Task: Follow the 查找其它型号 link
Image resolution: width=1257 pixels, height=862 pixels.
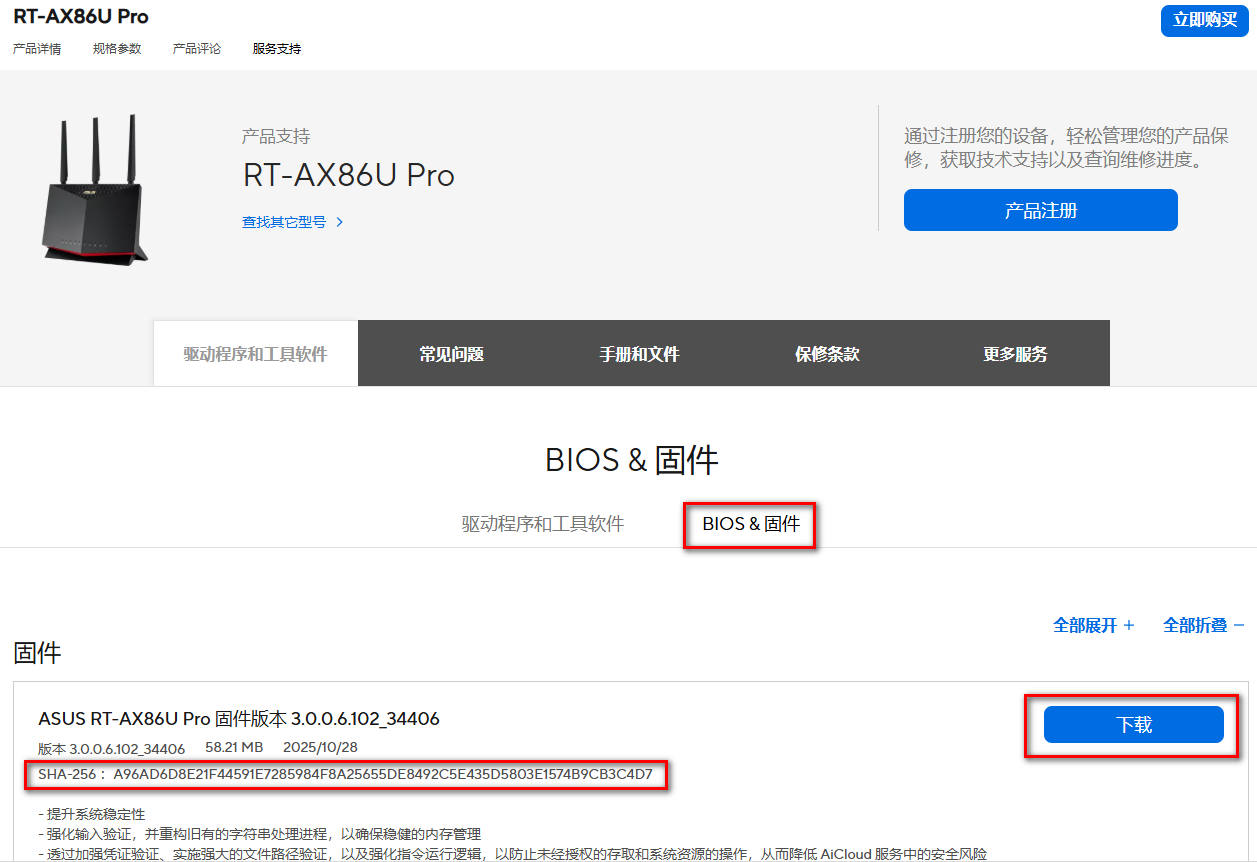Action: point(284,222)
